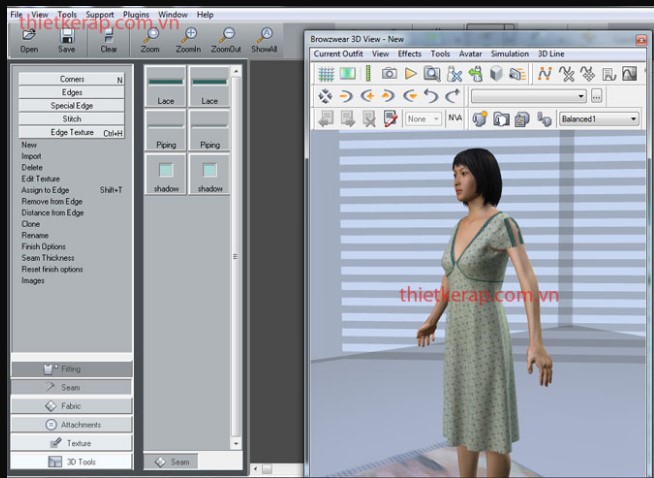Toggle the green grid icon in 3D View
This screenshot has height=478, width=654.
(x=326, y=74)
